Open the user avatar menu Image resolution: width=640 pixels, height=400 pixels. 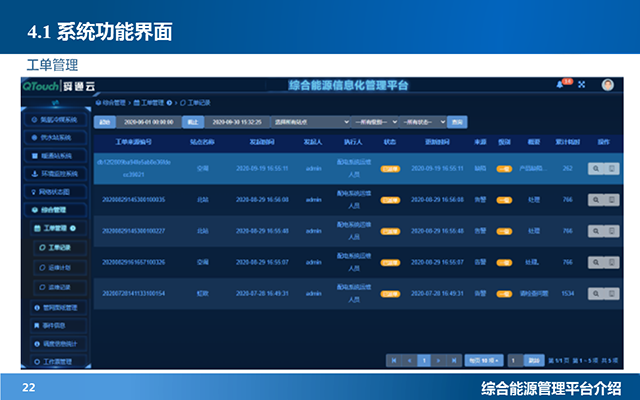coord(607,85)
